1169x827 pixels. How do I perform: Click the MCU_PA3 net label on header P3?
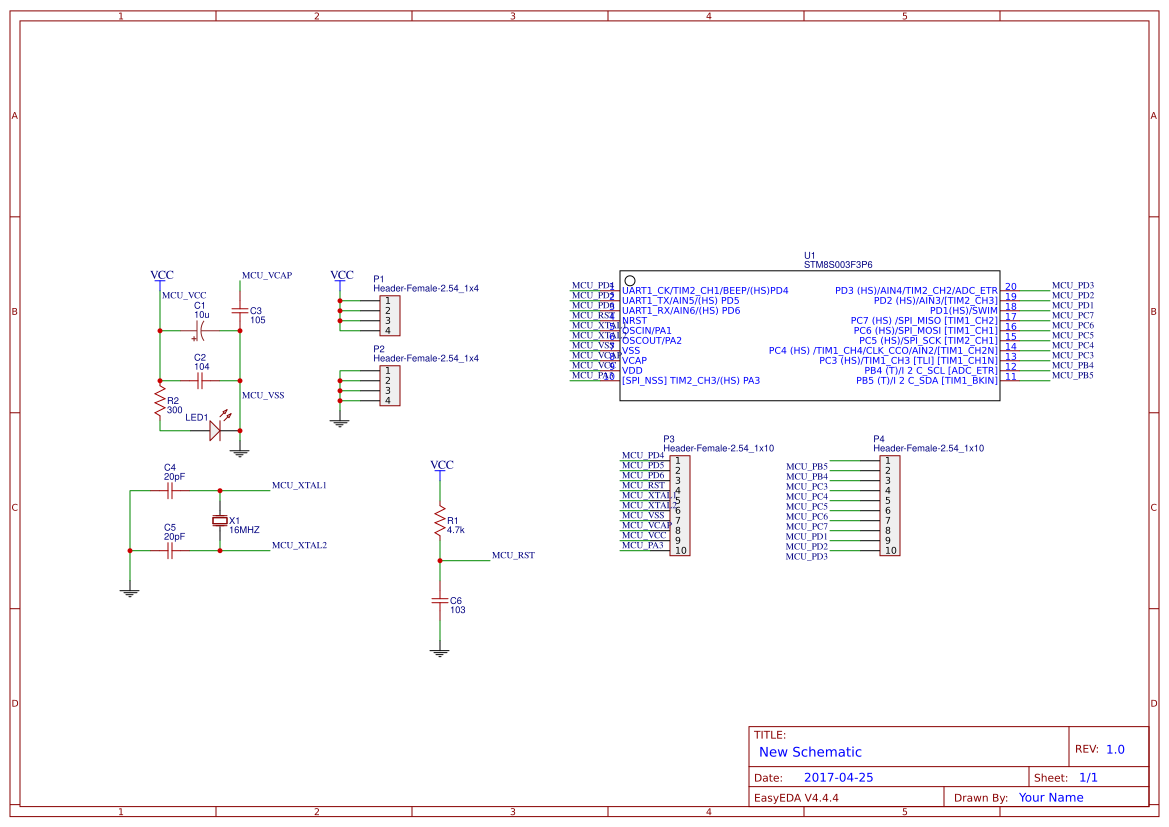click(643, 546)
